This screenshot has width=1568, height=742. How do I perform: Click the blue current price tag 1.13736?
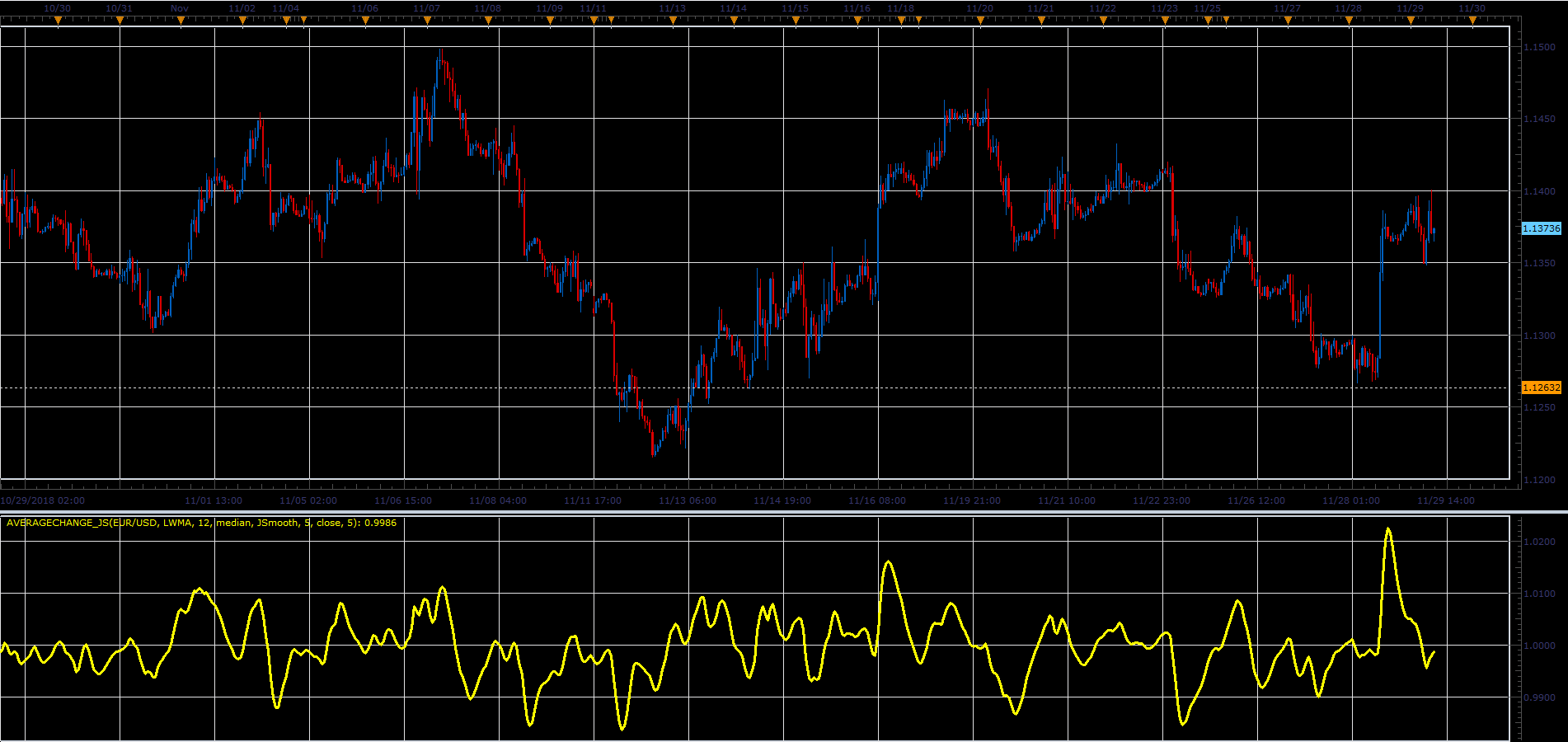(1541, 228)
